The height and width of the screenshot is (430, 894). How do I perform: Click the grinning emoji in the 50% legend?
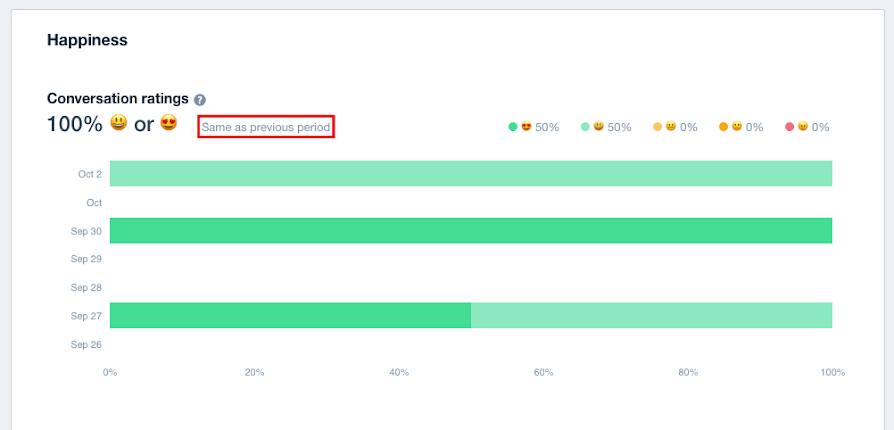(599, 127)
